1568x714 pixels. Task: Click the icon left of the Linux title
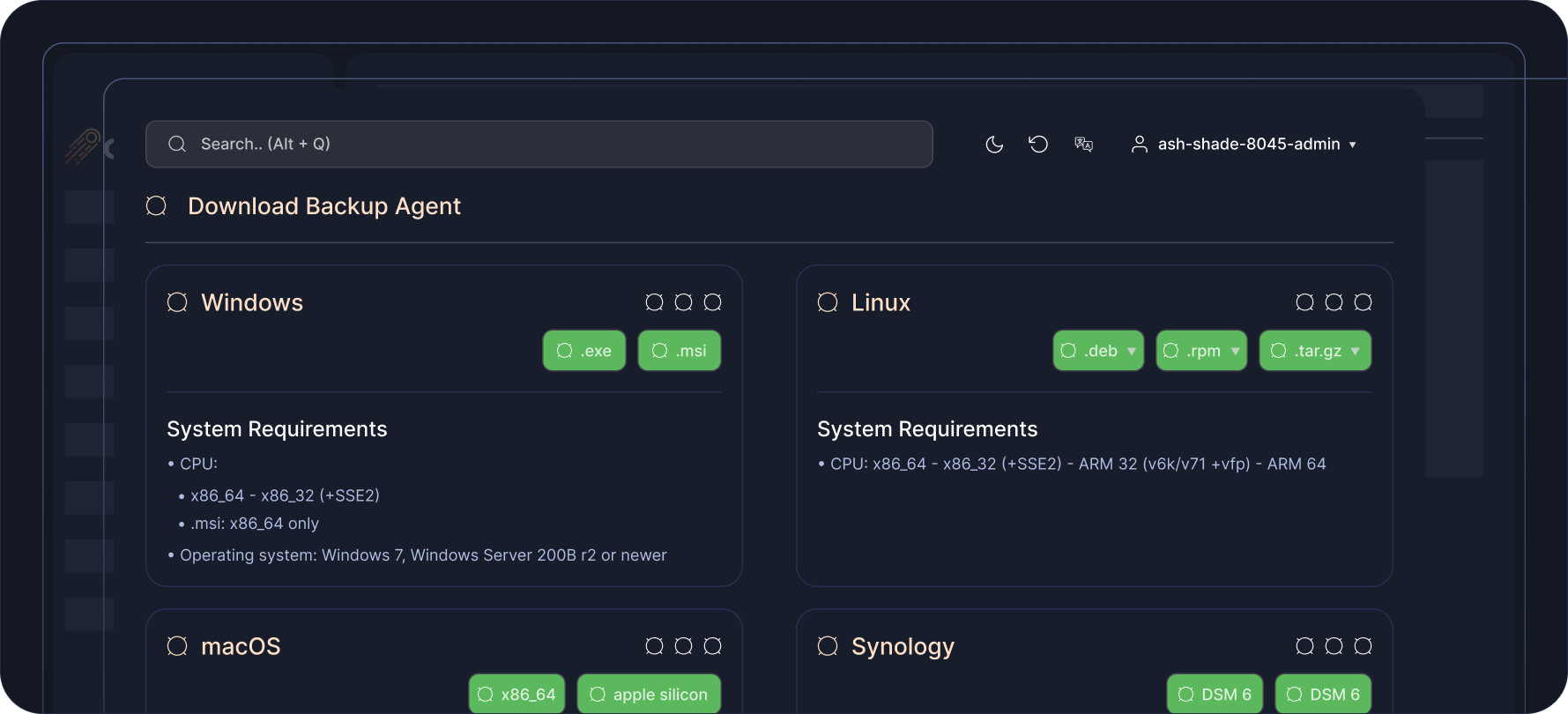coord(828,302)
